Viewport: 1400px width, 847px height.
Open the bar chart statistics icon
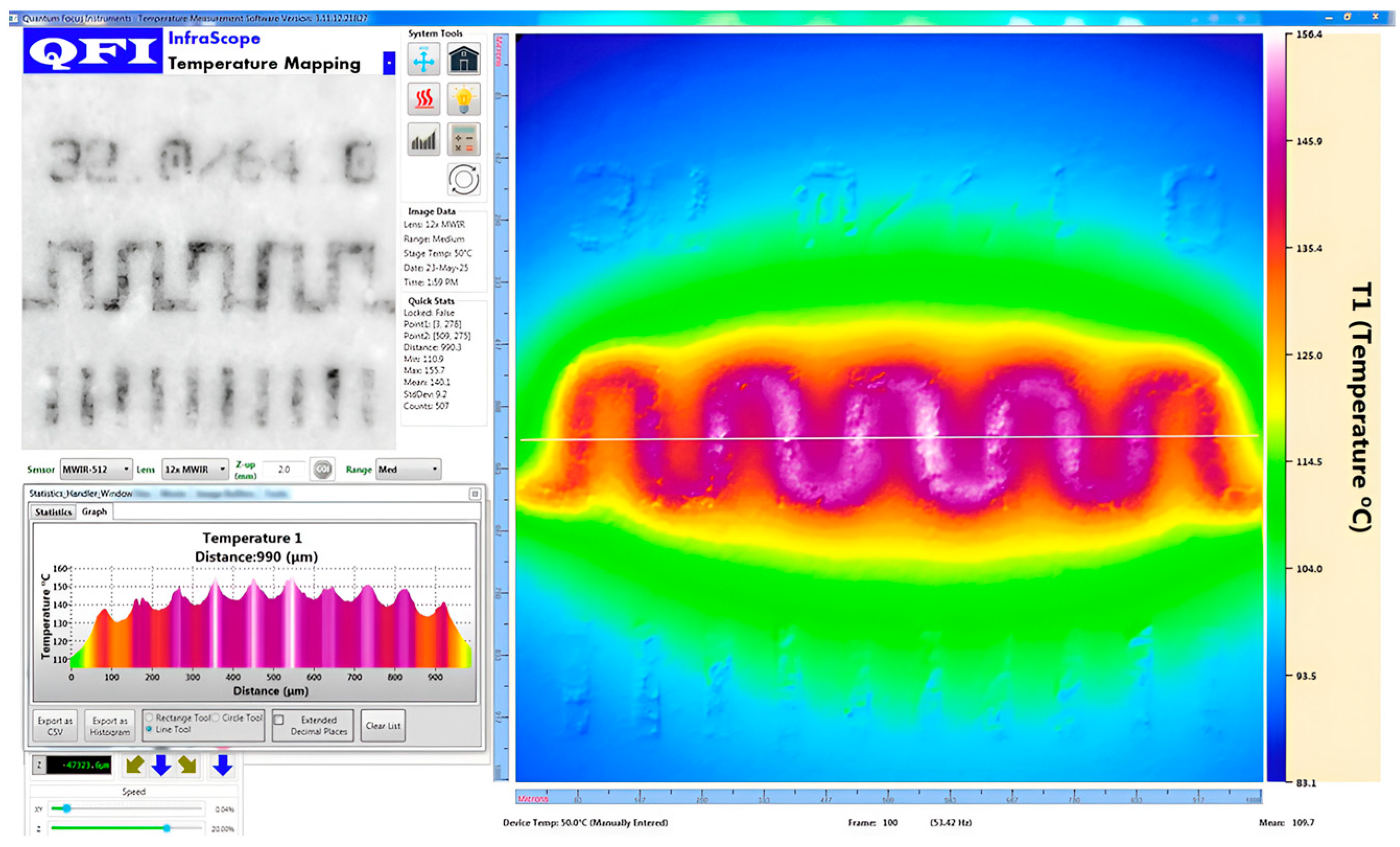point(423,140)
